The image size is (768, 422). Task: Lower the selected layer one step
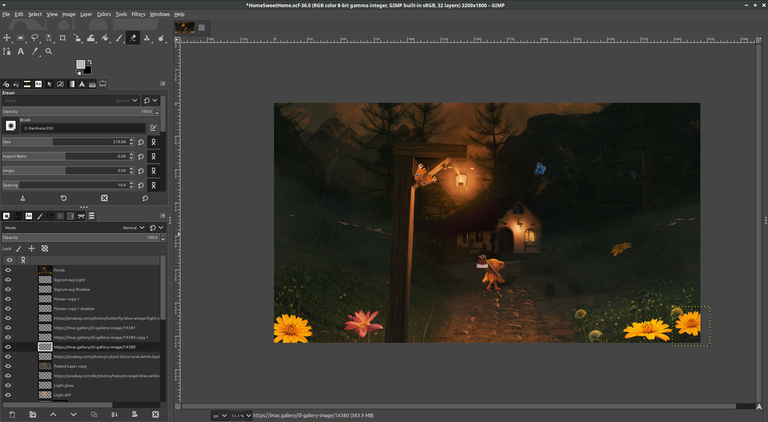[73, 415]
